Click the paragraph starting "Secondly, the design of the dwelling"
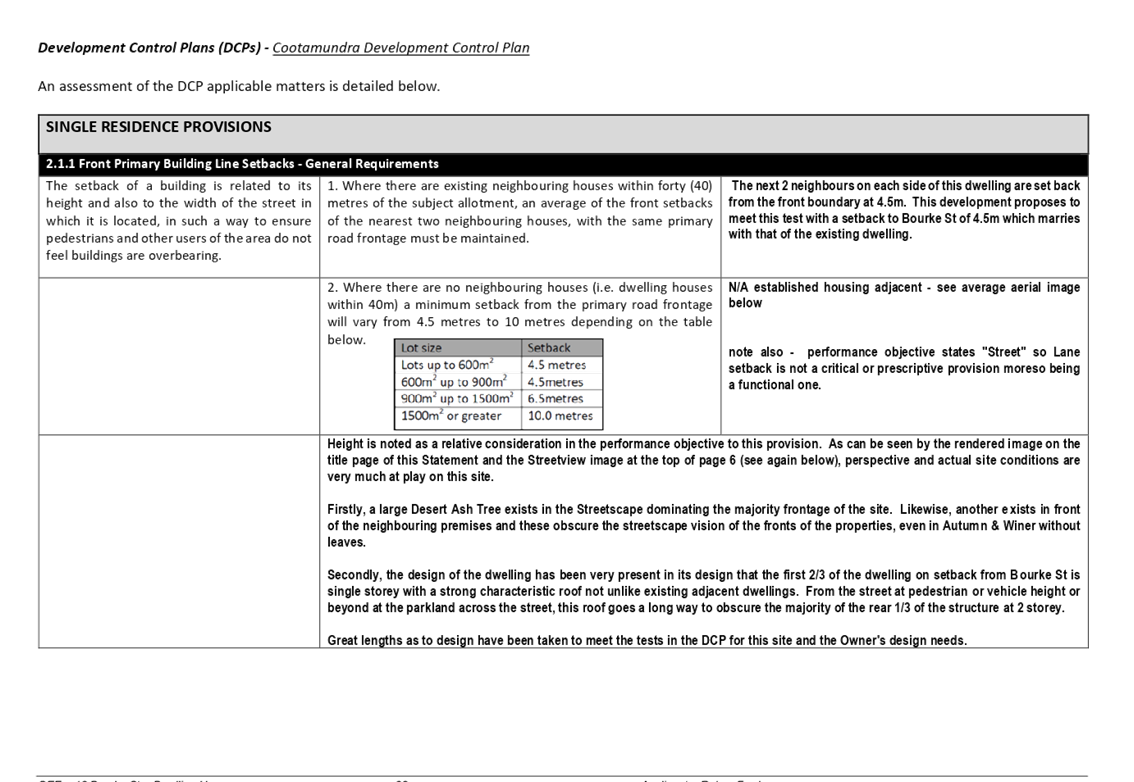 tap(703, 591)
